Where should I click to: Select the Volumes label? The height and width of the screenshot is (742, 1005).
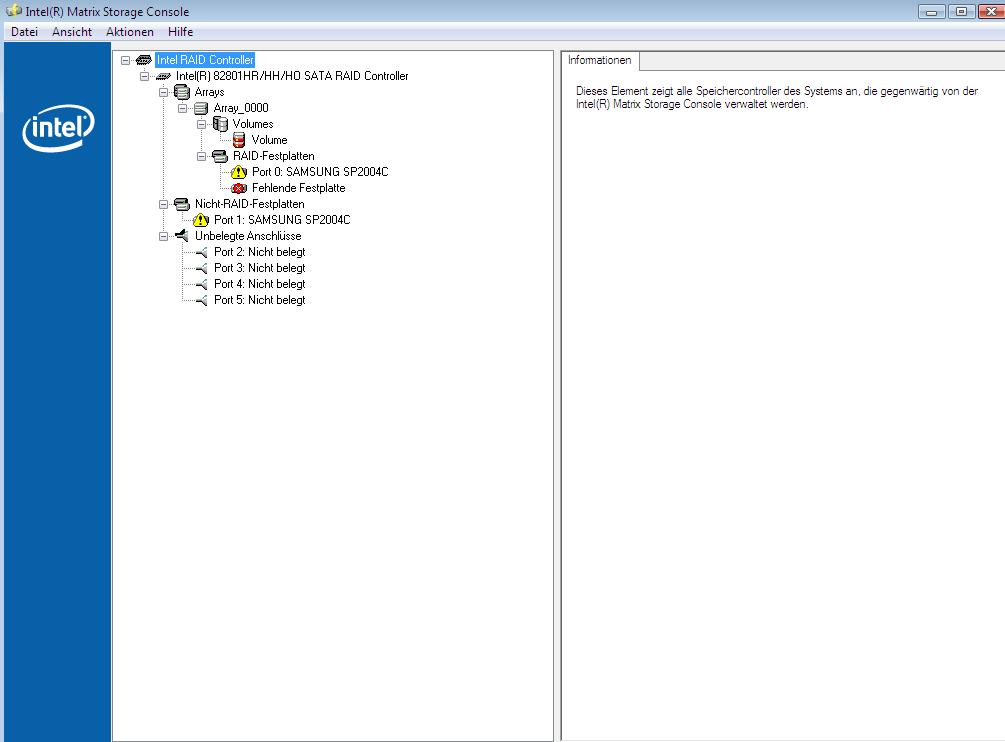tap(253, 124)
